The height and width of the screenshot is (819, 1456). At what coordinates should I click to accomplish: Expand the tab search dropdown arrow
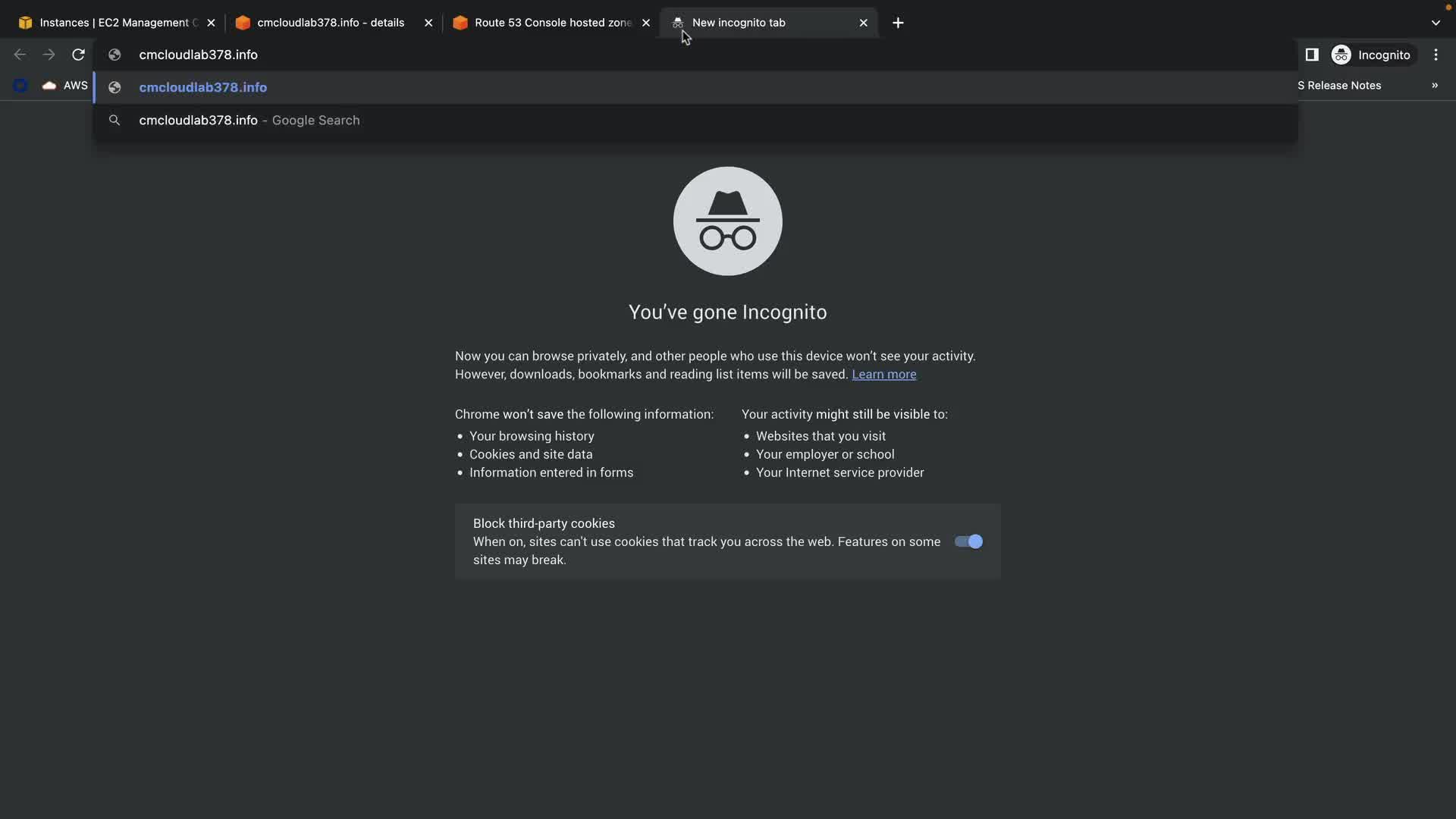tap(1436, 23)
